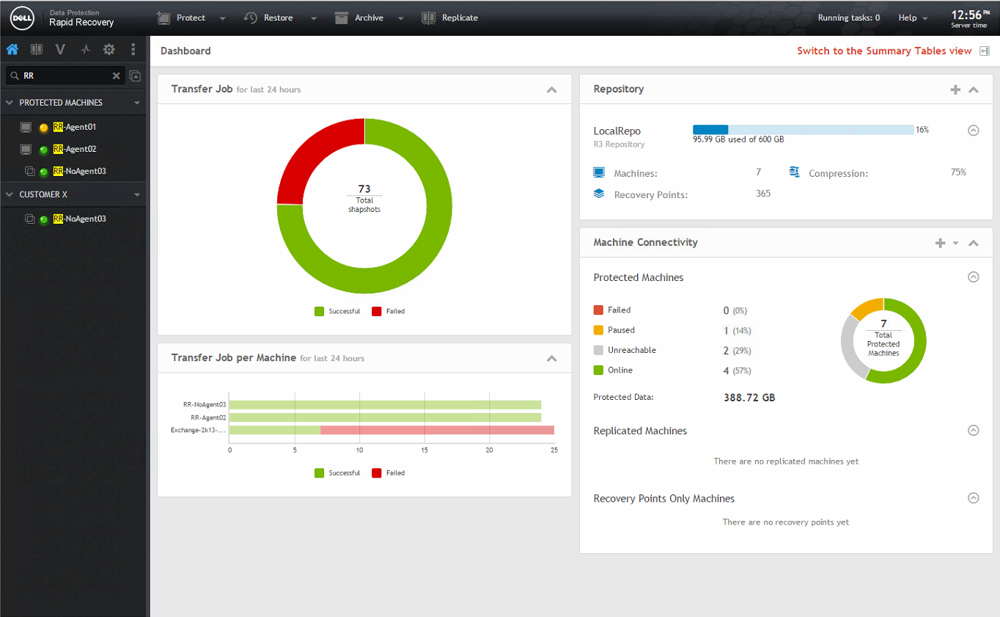Select RR-NoAgent03 under Protected Machines

point(80,171)
